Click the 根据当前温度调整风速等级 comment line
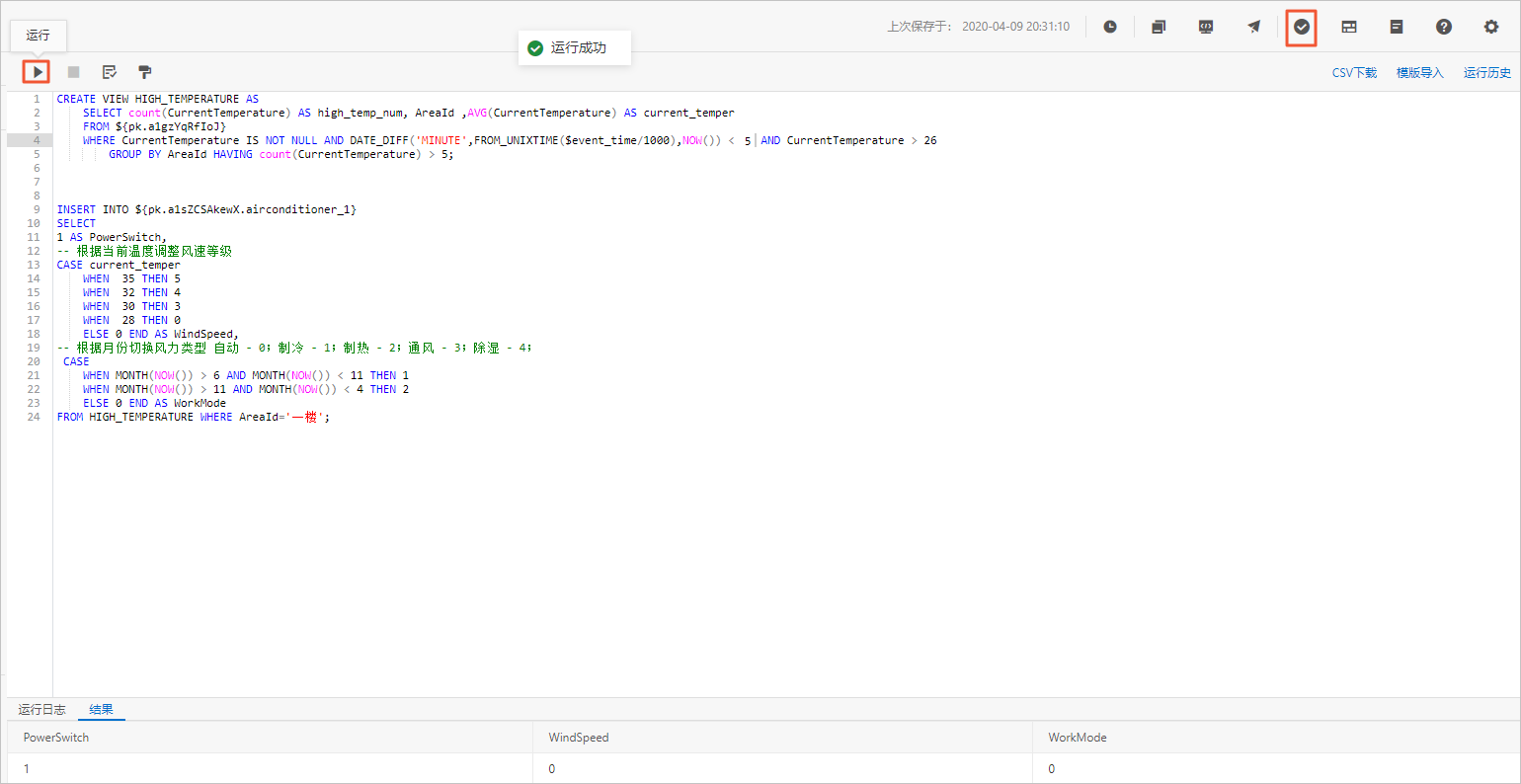This screenshot has width=1521, height=784. [144, 251]
